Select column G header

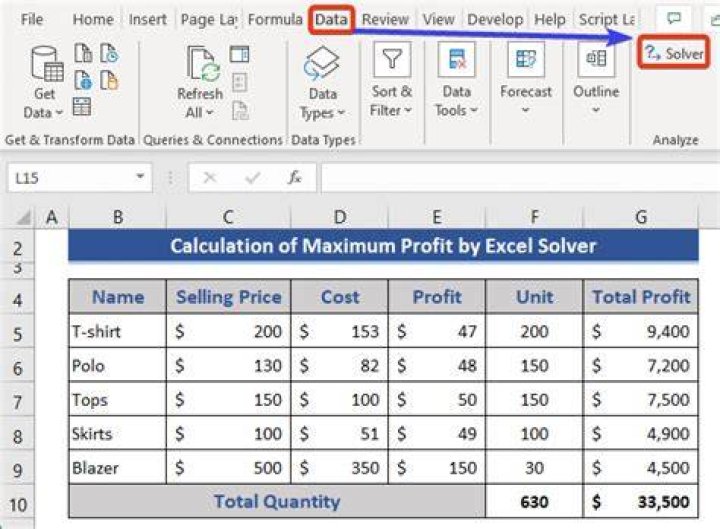point(641,217)
